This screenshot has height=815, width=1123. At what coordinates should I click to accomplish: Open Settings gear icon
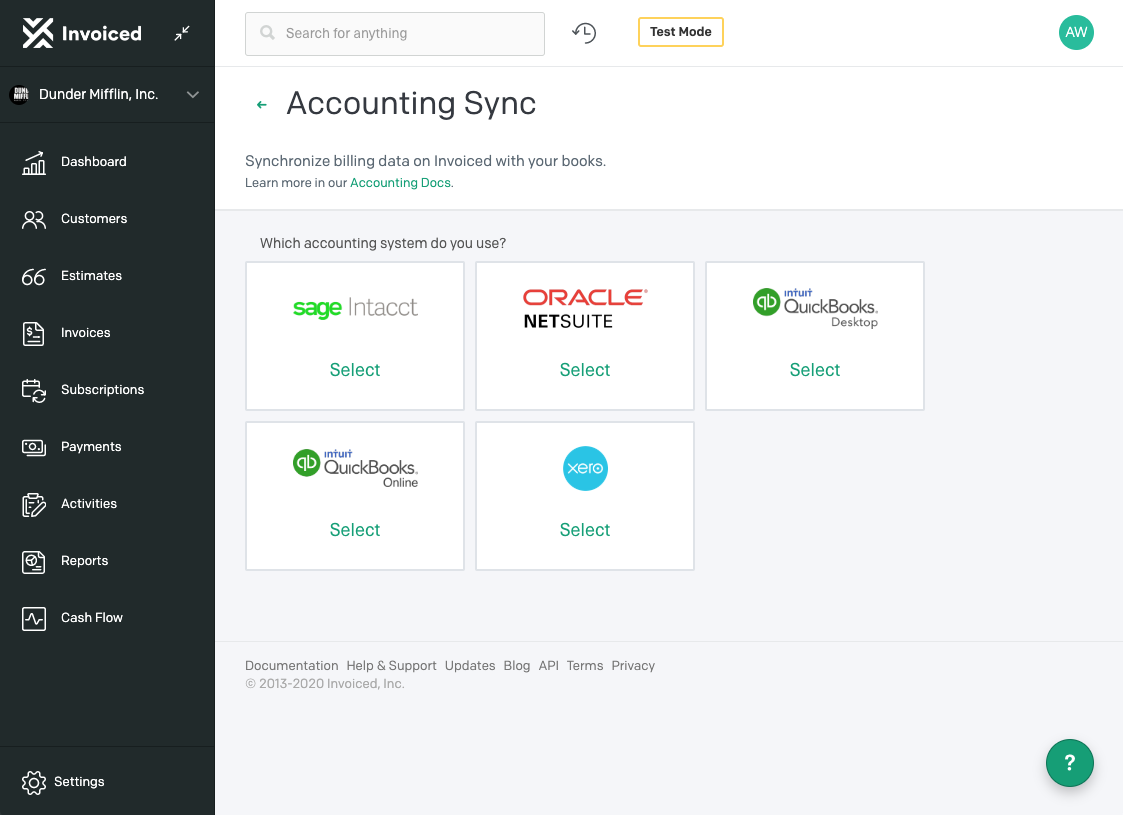coord(34,782)
